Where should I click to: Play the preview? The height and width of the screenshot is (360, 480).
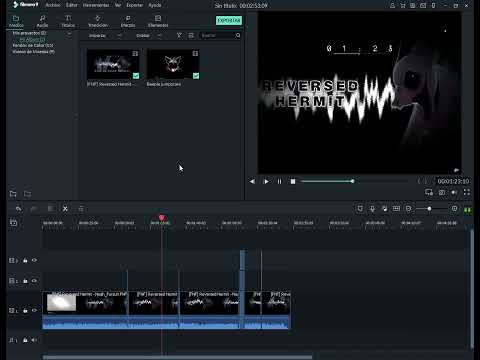(x=266, y=181)
